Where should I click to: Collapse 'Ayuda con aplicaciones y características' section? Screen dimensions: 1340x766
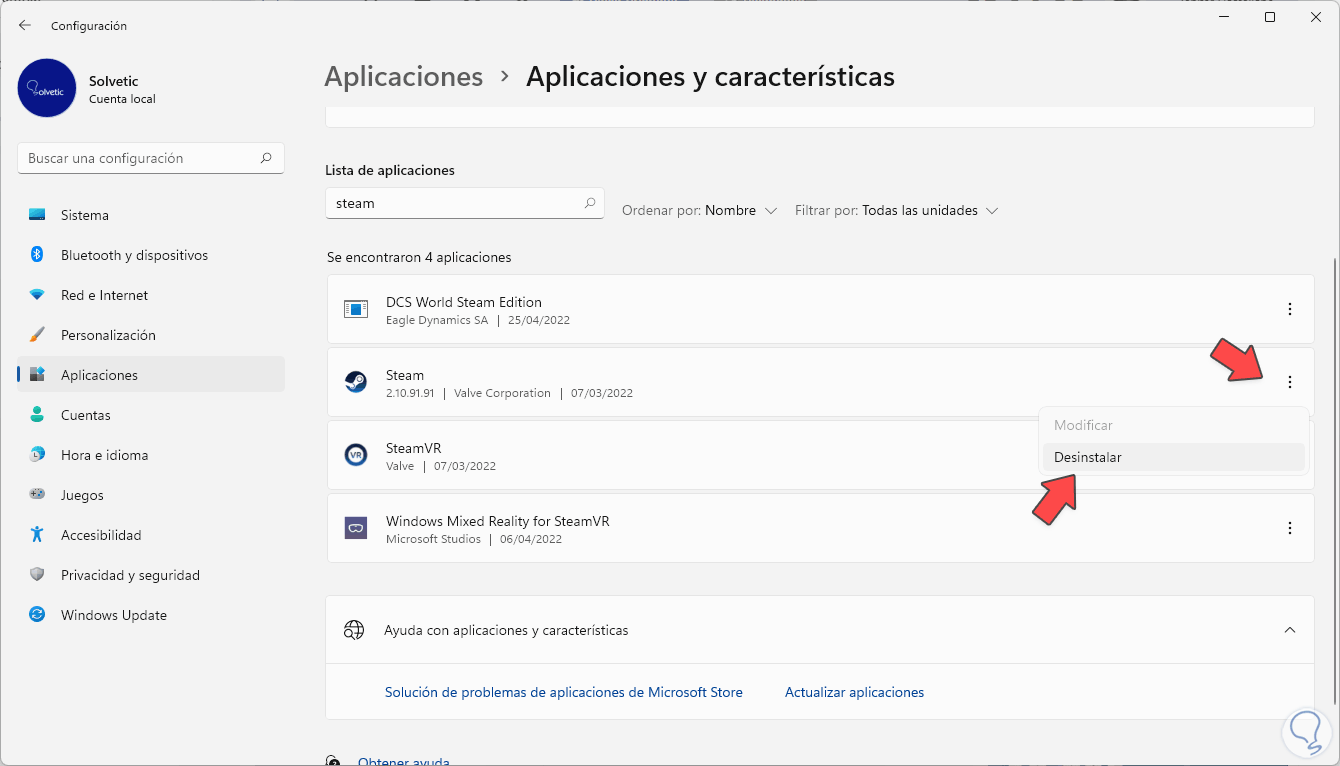click(x=1290, y=630)
